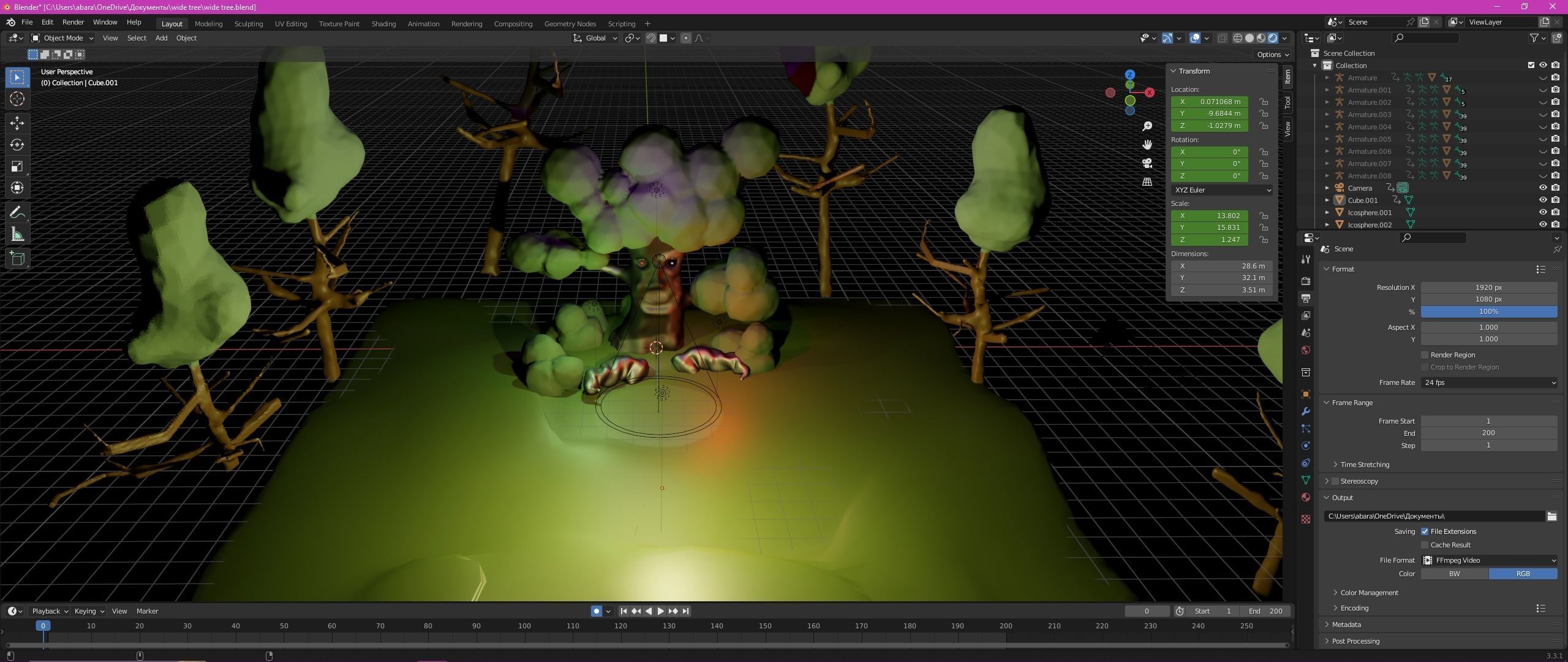Toggle auto keying record button
The height and width of the screenshot is (662, 1568).
pyautogui.click(x=596, y=611)
